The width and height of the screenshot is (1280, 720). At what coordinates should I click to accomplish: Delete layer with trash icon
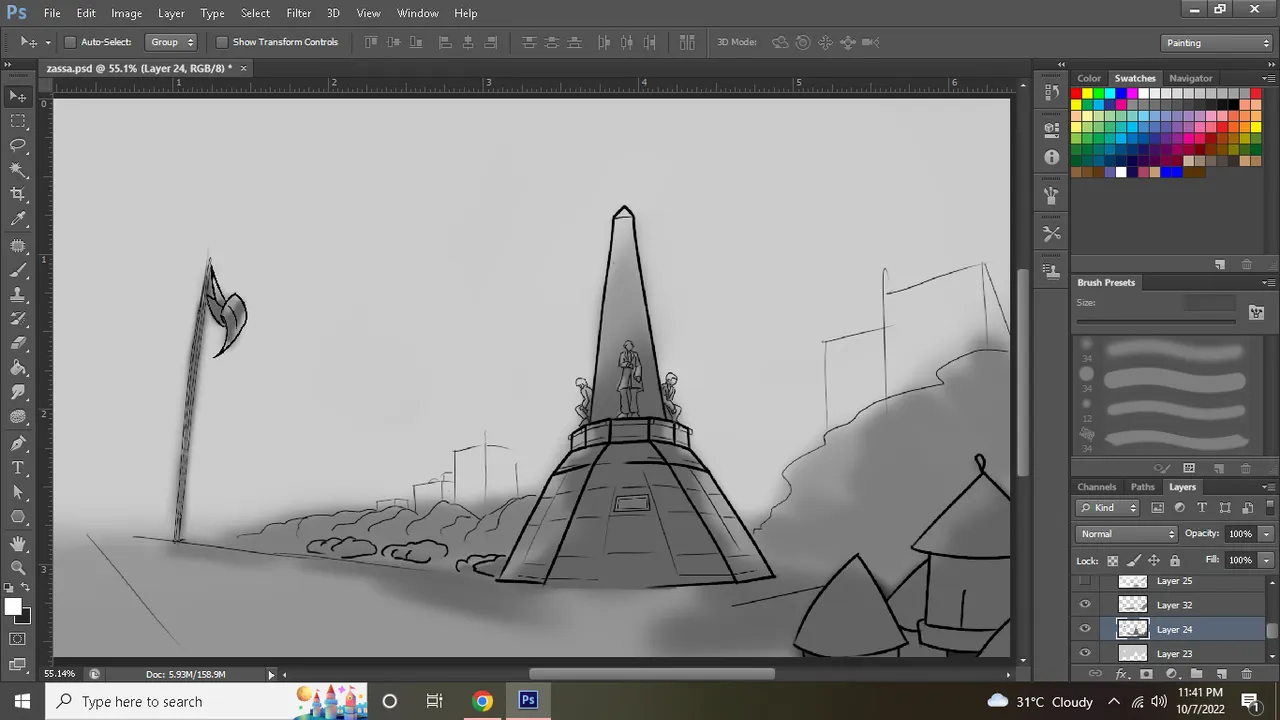click(1246, 674)
